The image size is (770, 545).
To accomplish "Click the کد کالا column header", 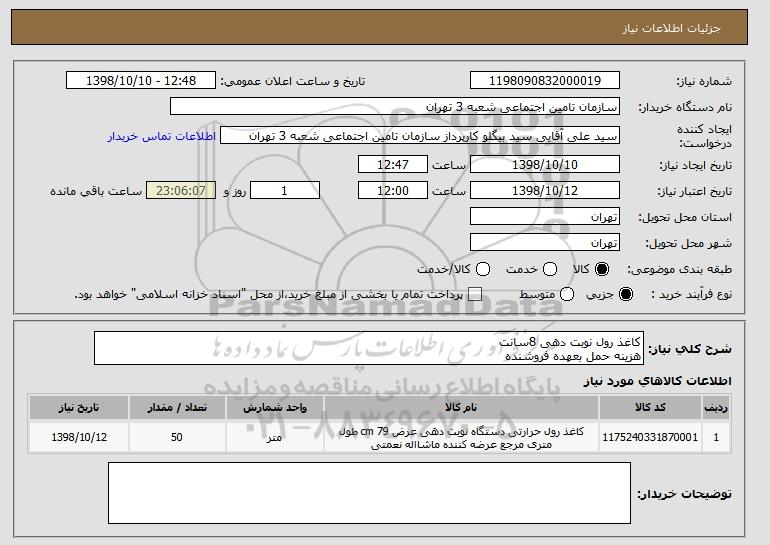I will (650, 408).
